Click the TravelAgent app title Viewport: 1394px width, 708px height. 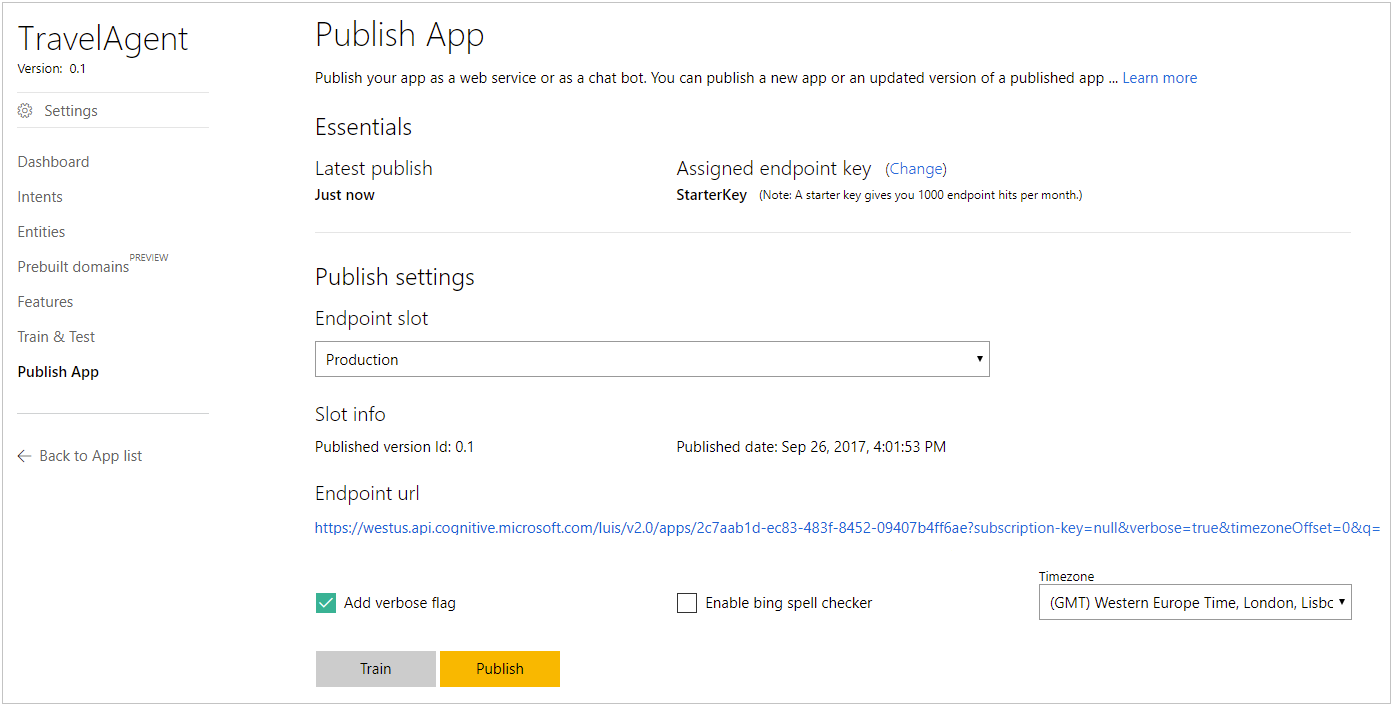pyautogui.click(x=103, y=39)
